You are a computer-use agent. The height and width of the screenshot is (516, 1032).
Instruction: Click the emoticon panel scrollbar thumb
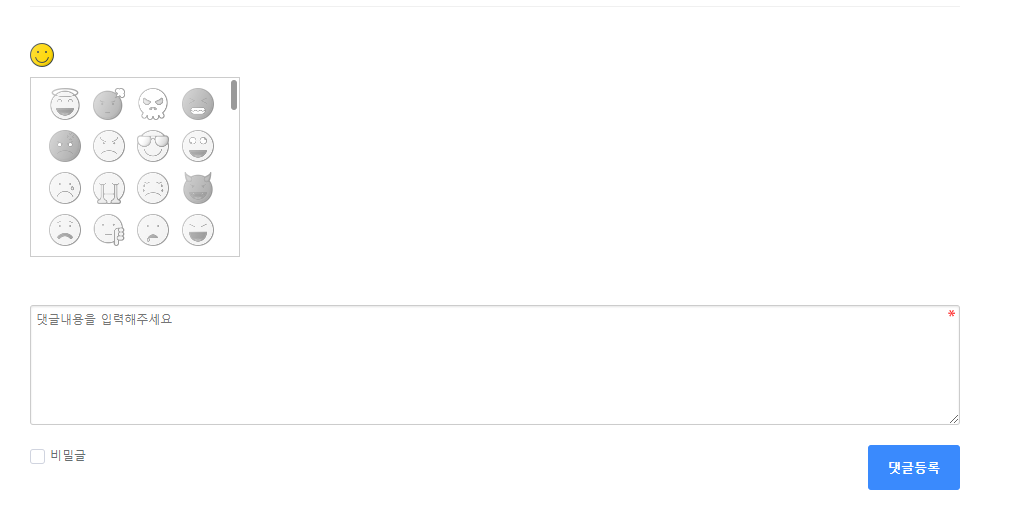234,95
